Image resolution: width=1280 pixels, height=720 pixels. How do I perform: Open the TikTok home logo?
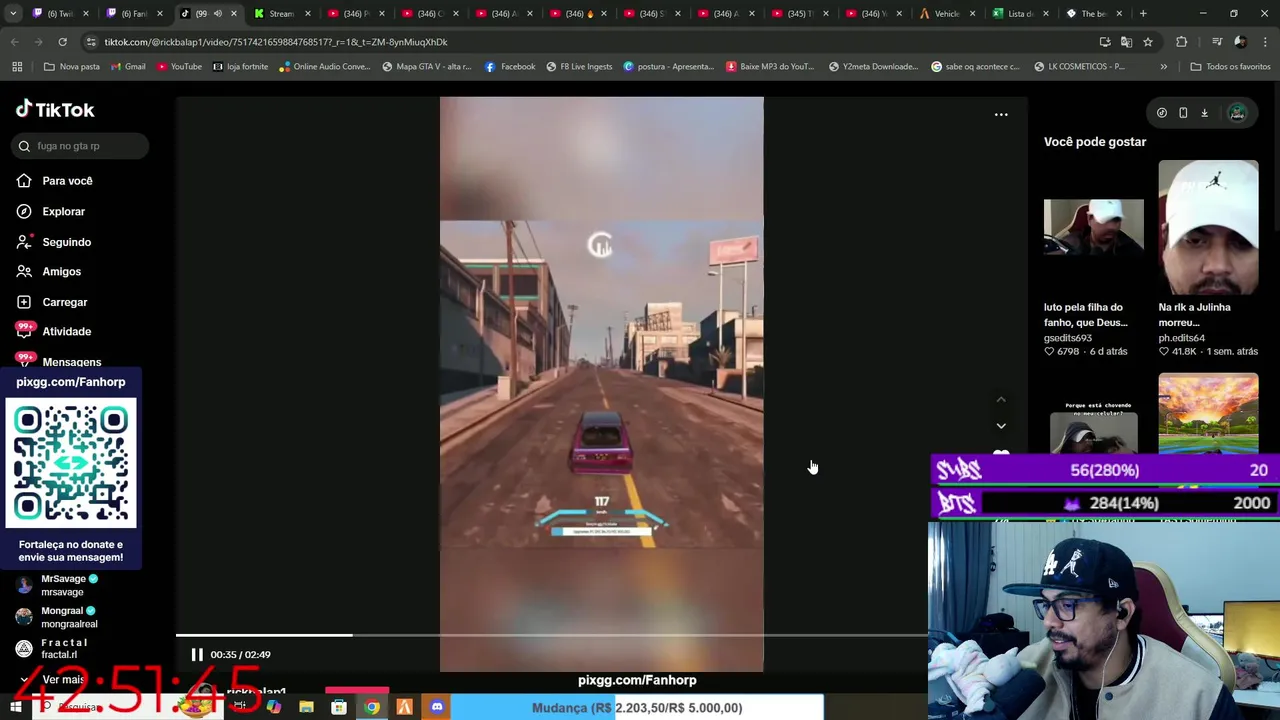pos(55,109)
